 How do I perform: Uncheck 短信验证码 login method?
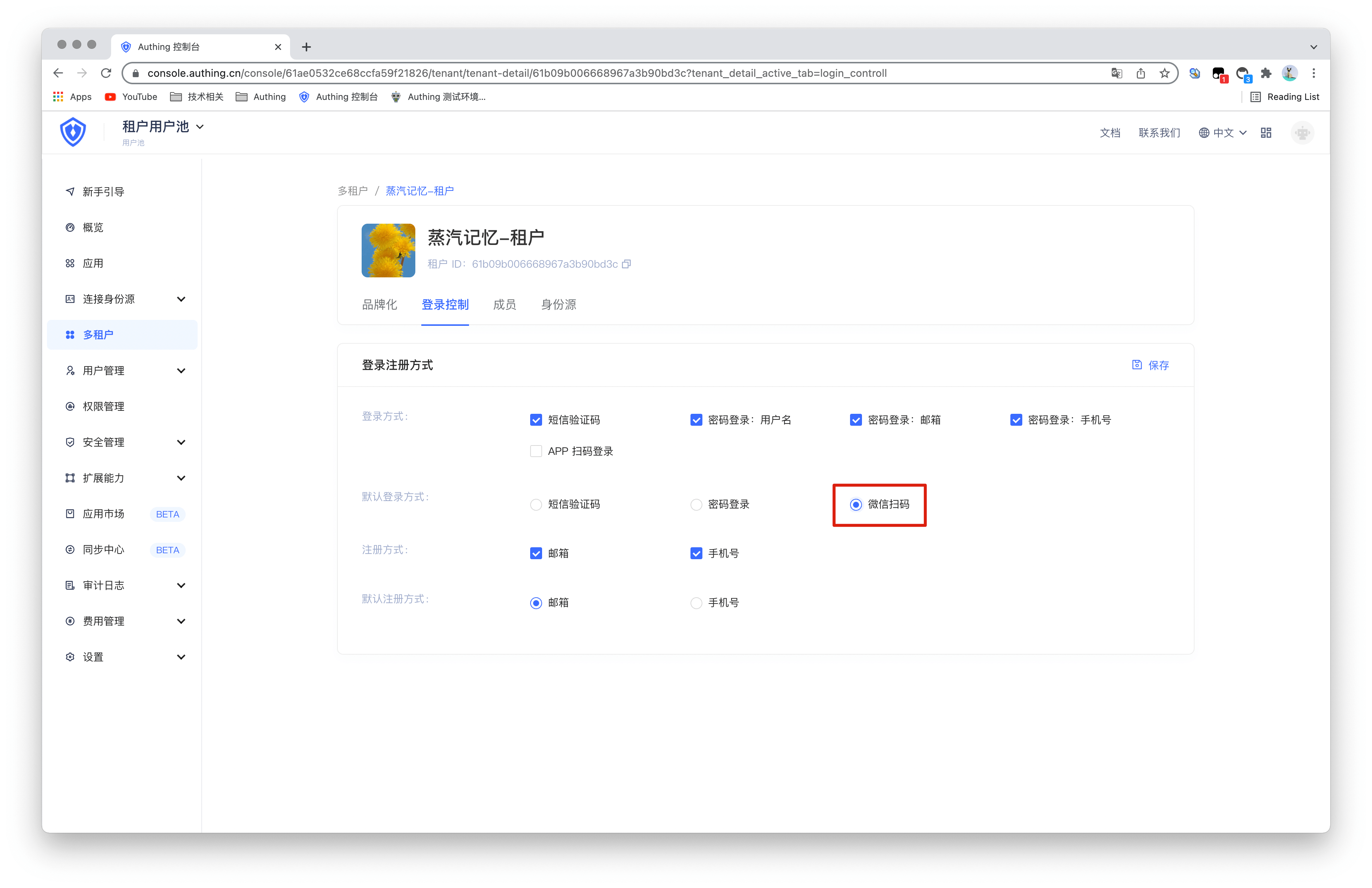536,420
